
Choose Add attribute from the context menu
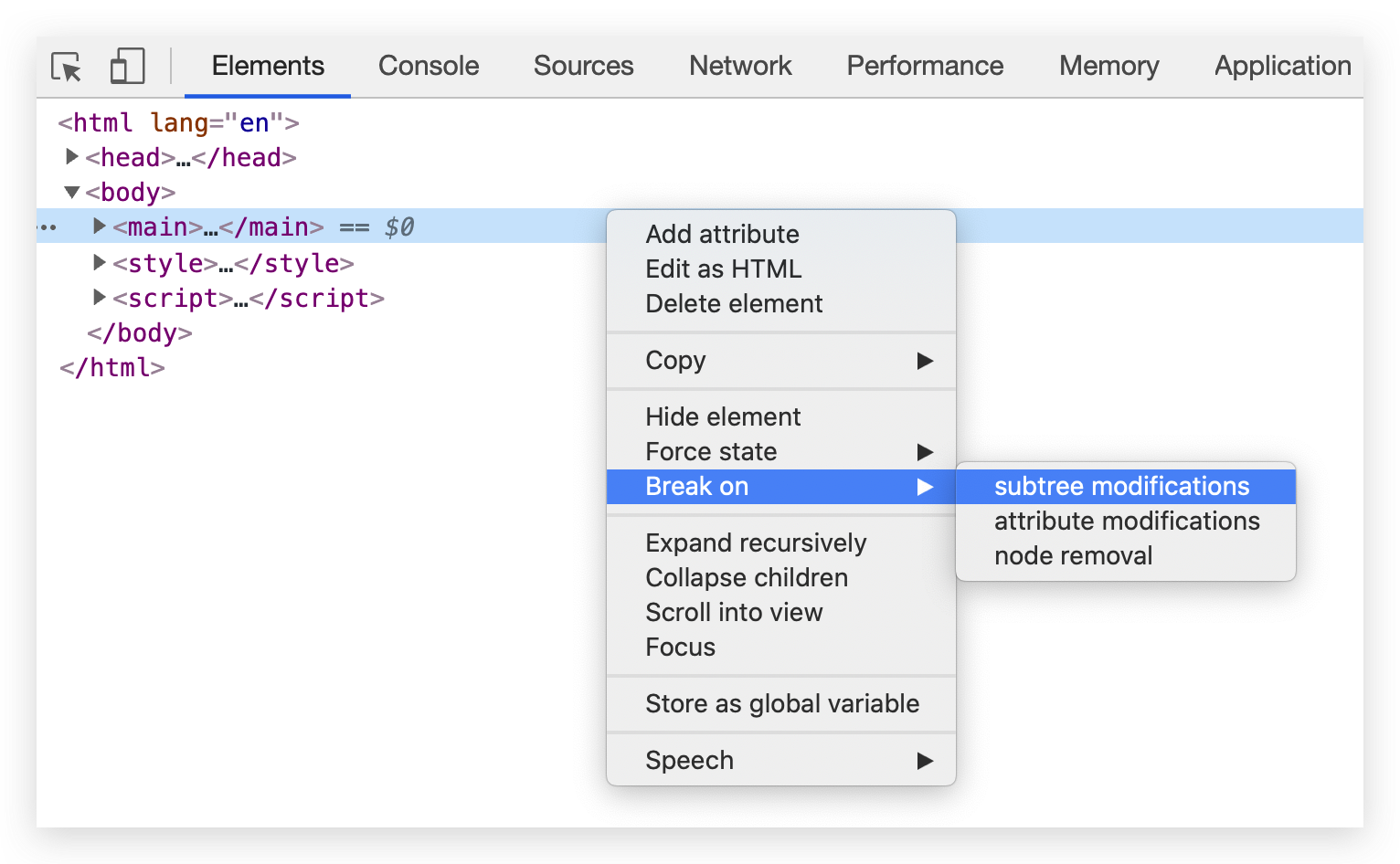722,235
